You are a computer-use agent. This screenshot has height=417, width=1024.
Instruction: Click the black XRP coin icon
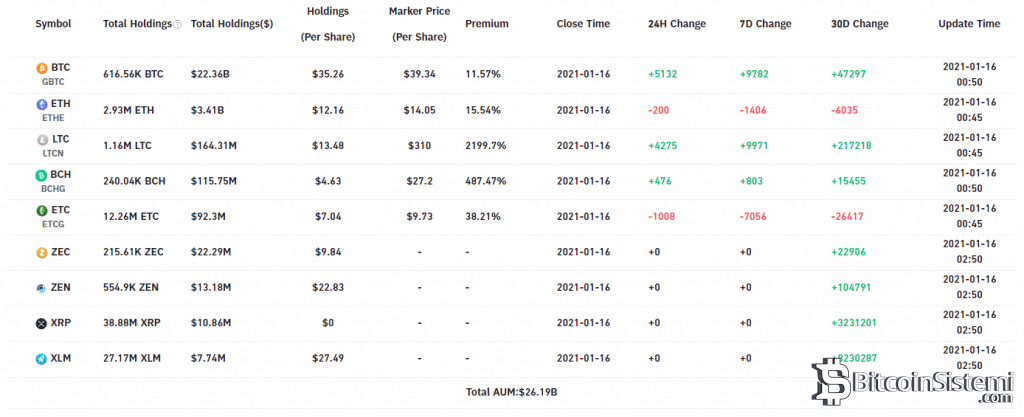(42, 323)
